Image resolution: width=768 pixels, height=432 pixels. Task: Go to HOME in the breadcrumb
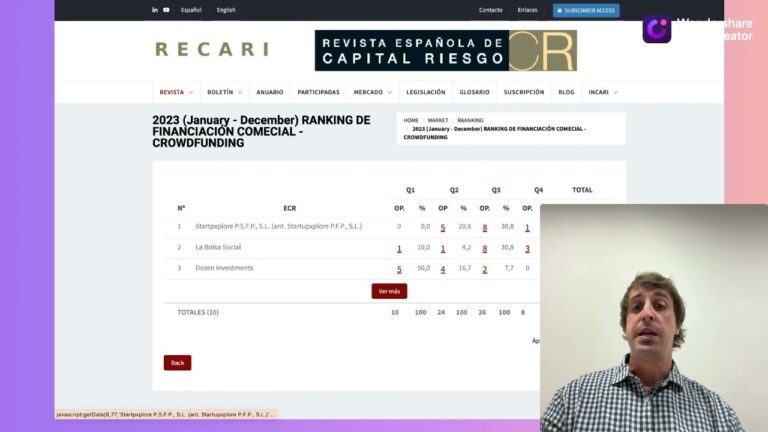410,120
